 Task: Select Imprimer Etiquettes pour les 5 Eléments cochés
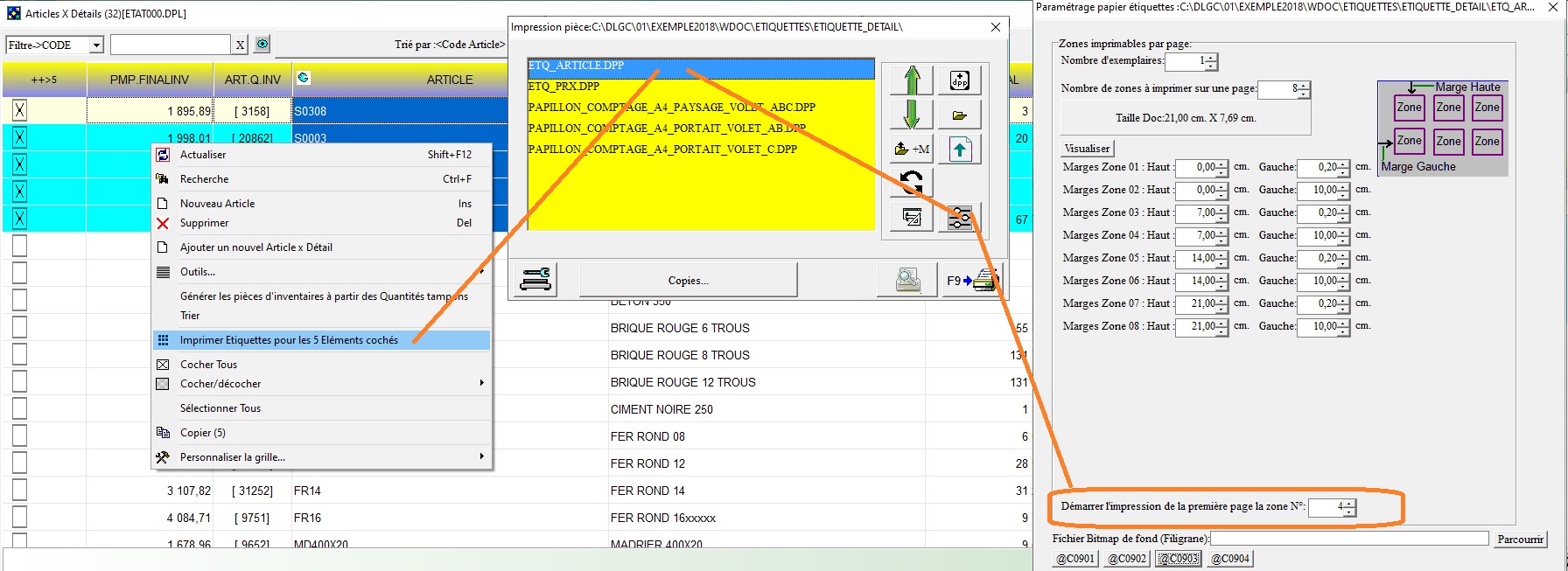322,340
